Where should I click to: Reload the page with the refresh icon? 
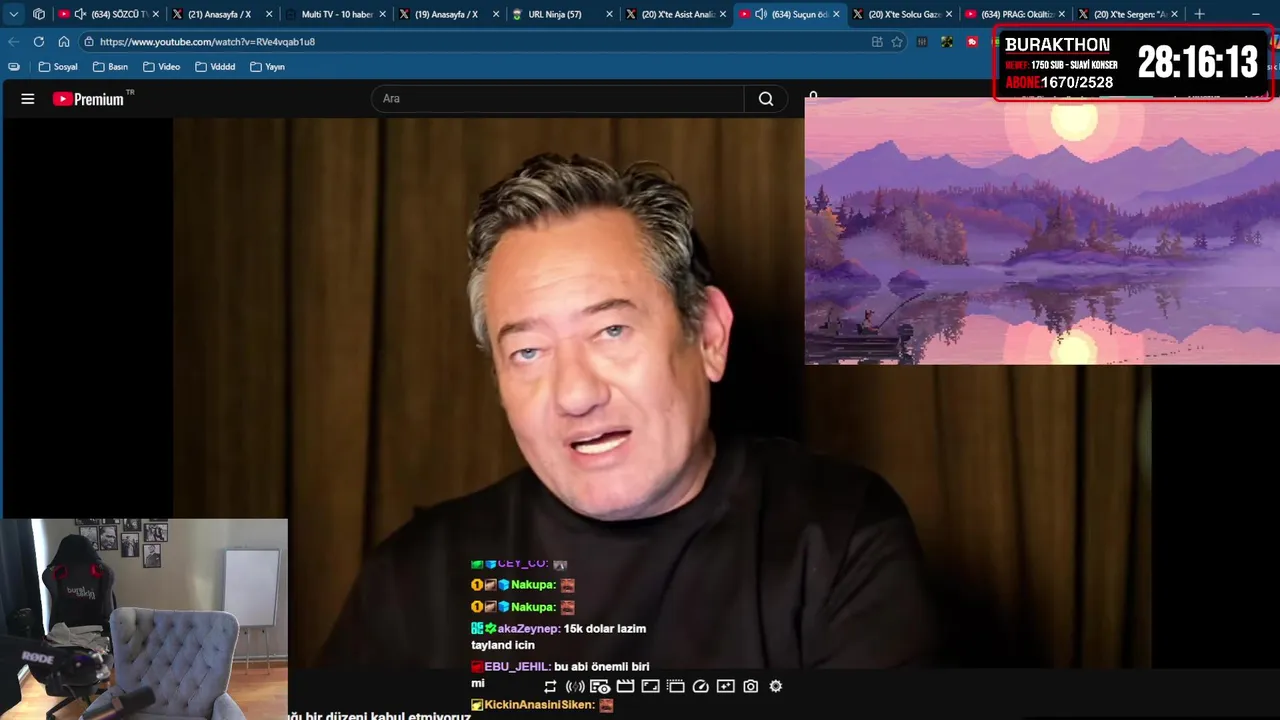(38, 42)
